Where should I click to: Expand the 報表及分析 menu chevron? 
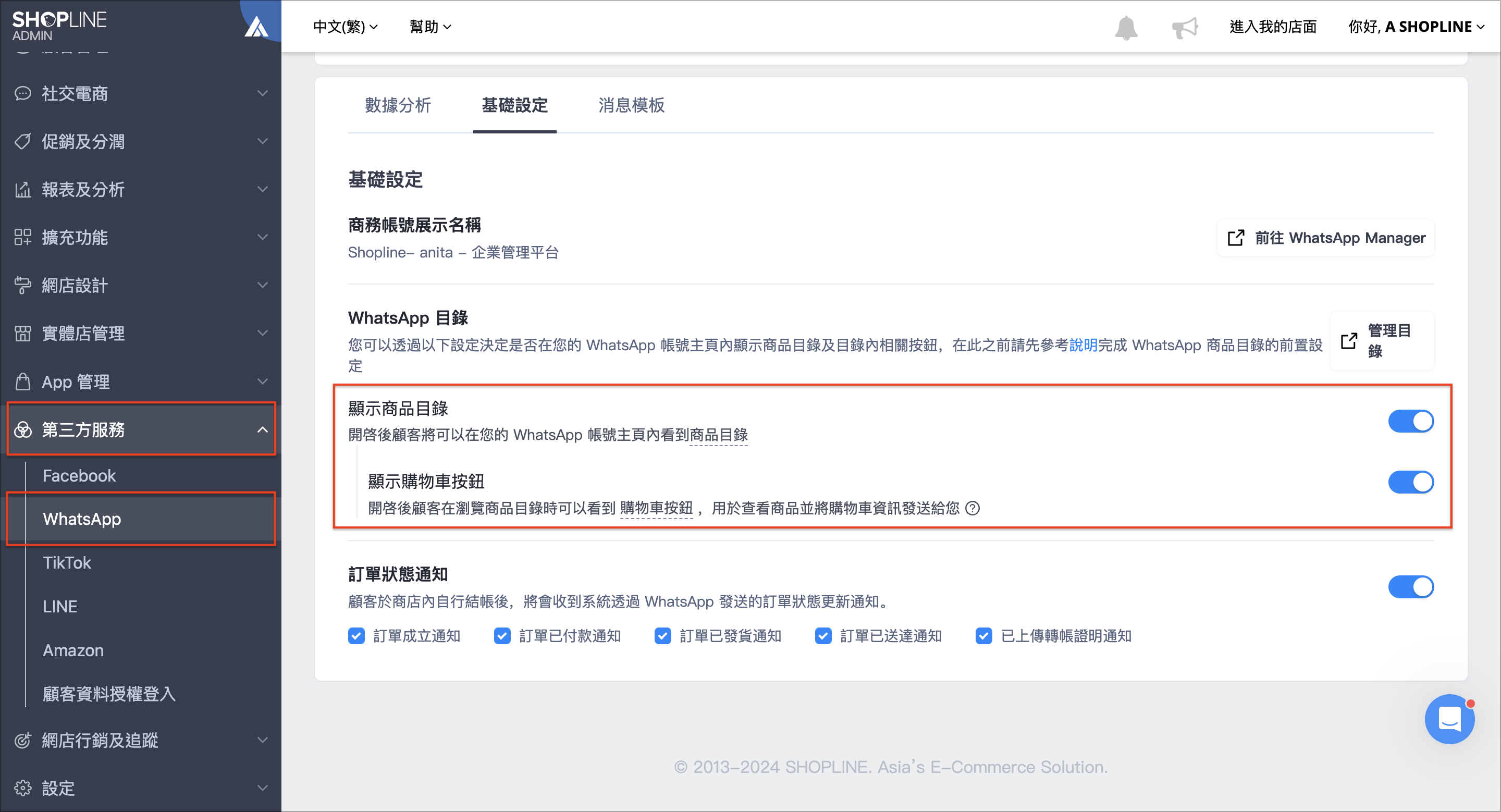click(x=263, y=189)
